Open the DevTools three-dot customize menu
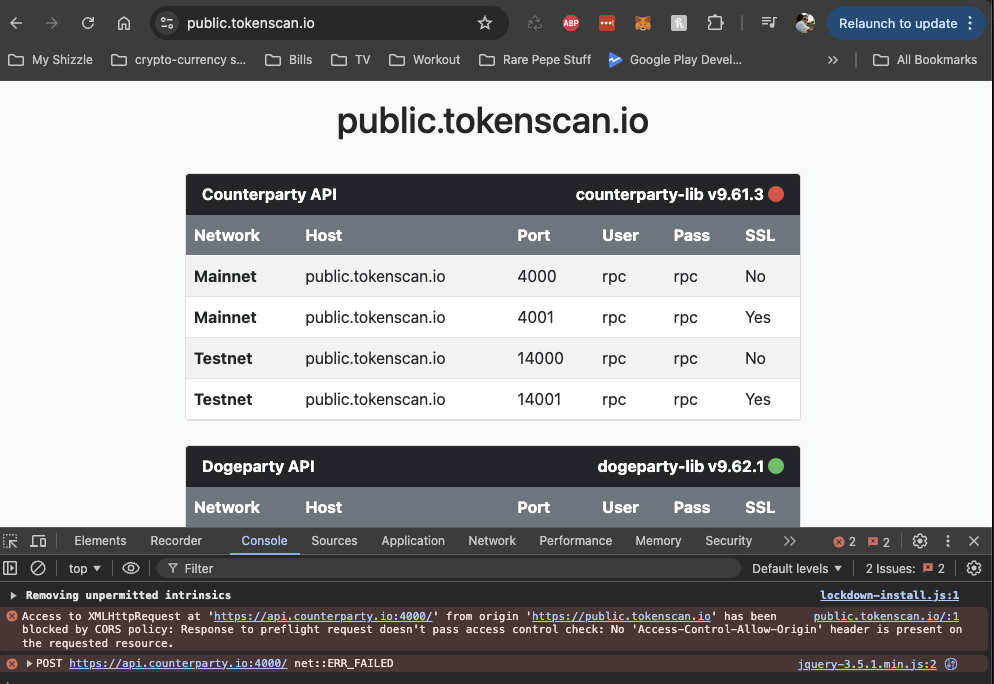The image size is (994, 684). pos(948,541)
